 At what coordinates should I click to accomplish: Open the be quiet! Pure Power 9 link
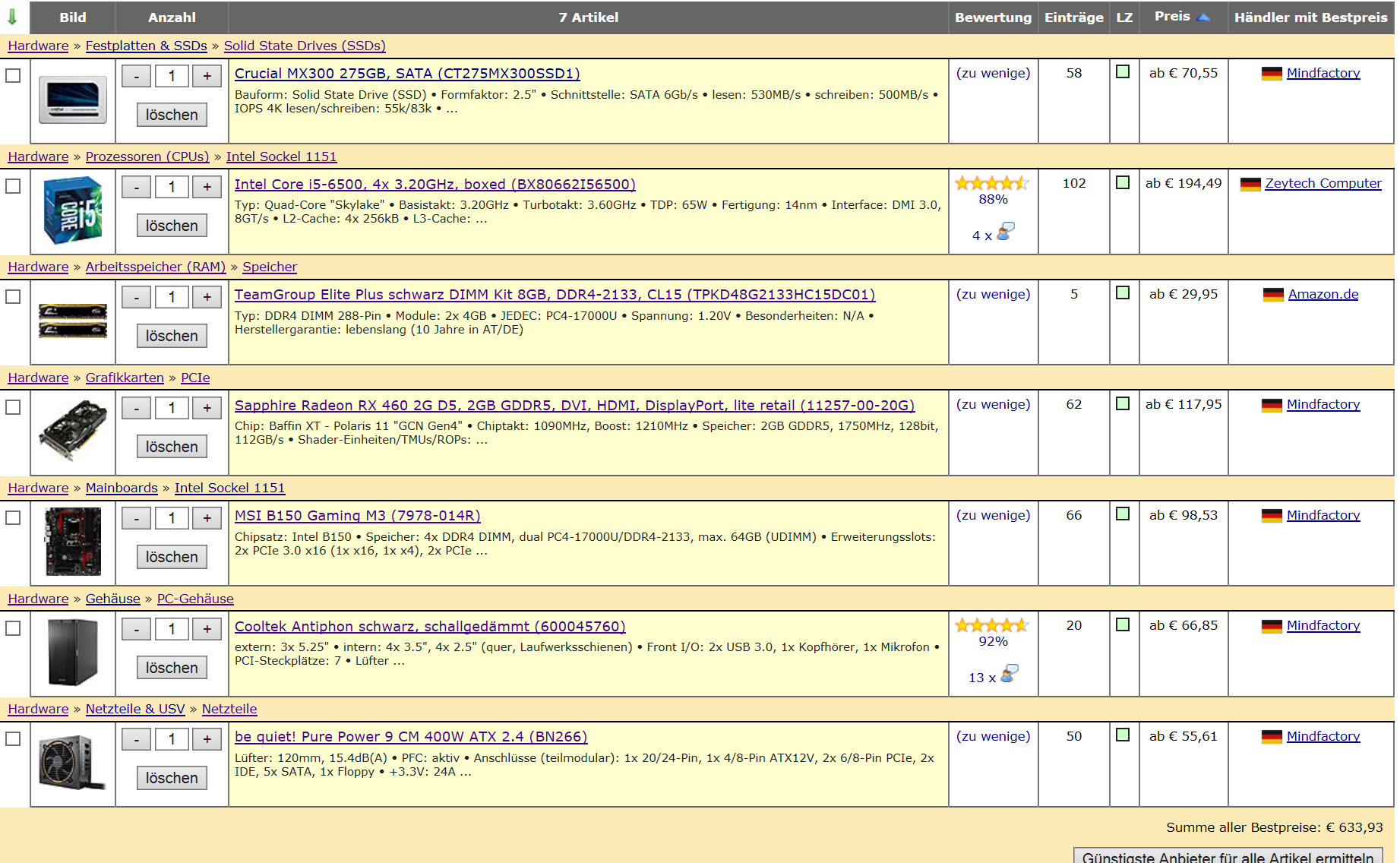(x=411, y=737)
